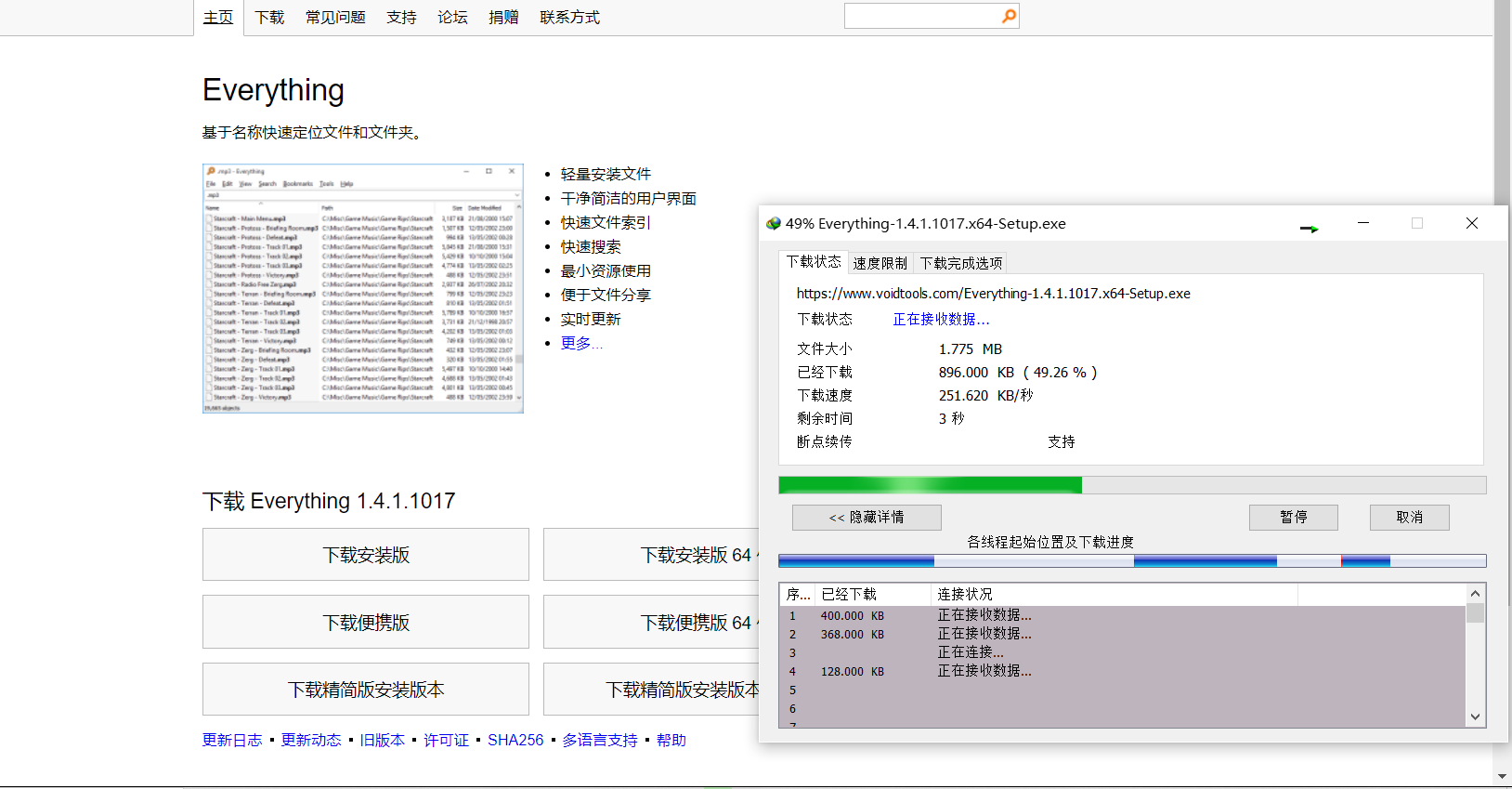
Task: Select thread row 4 with 128.000 KB
Action: coord(1122,671)
